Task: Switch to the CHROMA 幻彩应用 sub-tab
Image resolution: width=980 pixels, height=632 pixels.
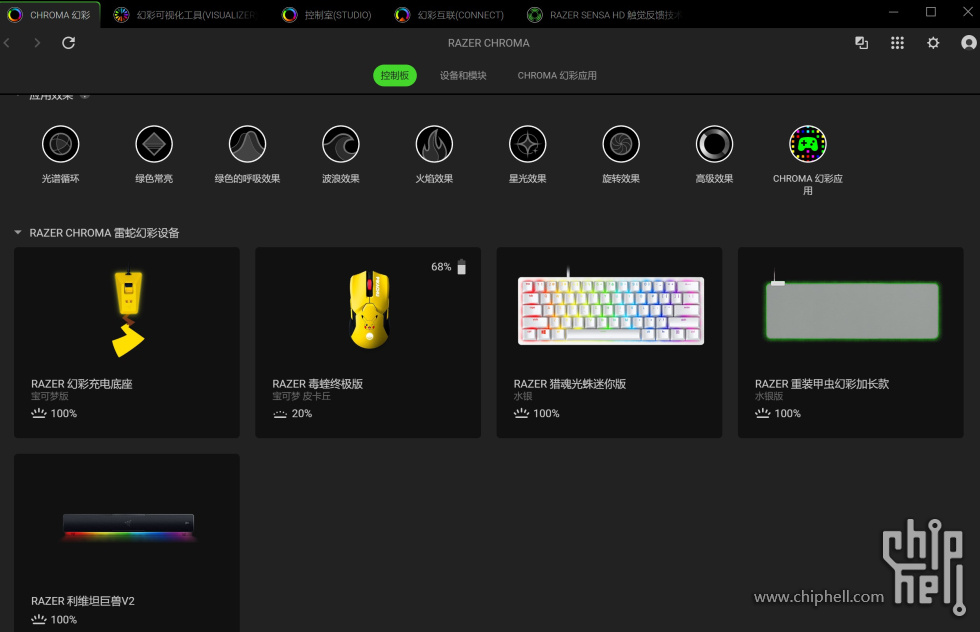Action: pos(557,76)
